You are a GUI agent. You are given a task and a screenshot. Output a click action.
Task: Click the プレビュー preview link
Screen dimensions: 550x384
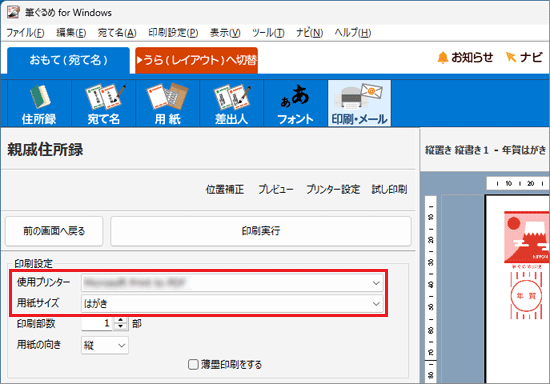coord(276,190)
